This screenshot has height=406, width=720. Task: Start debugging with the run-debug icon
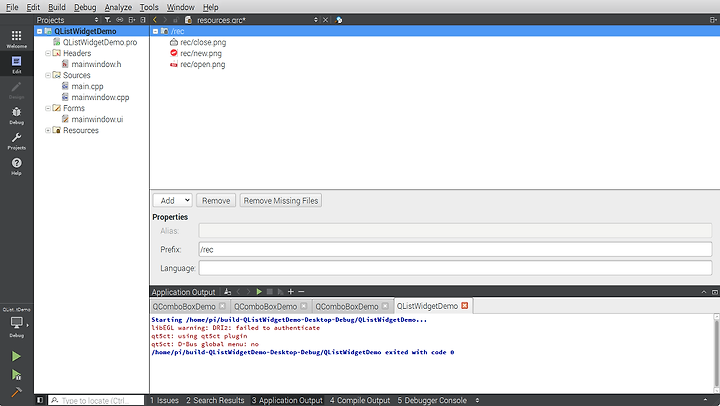pyautogui.click(x=16, y=375)
